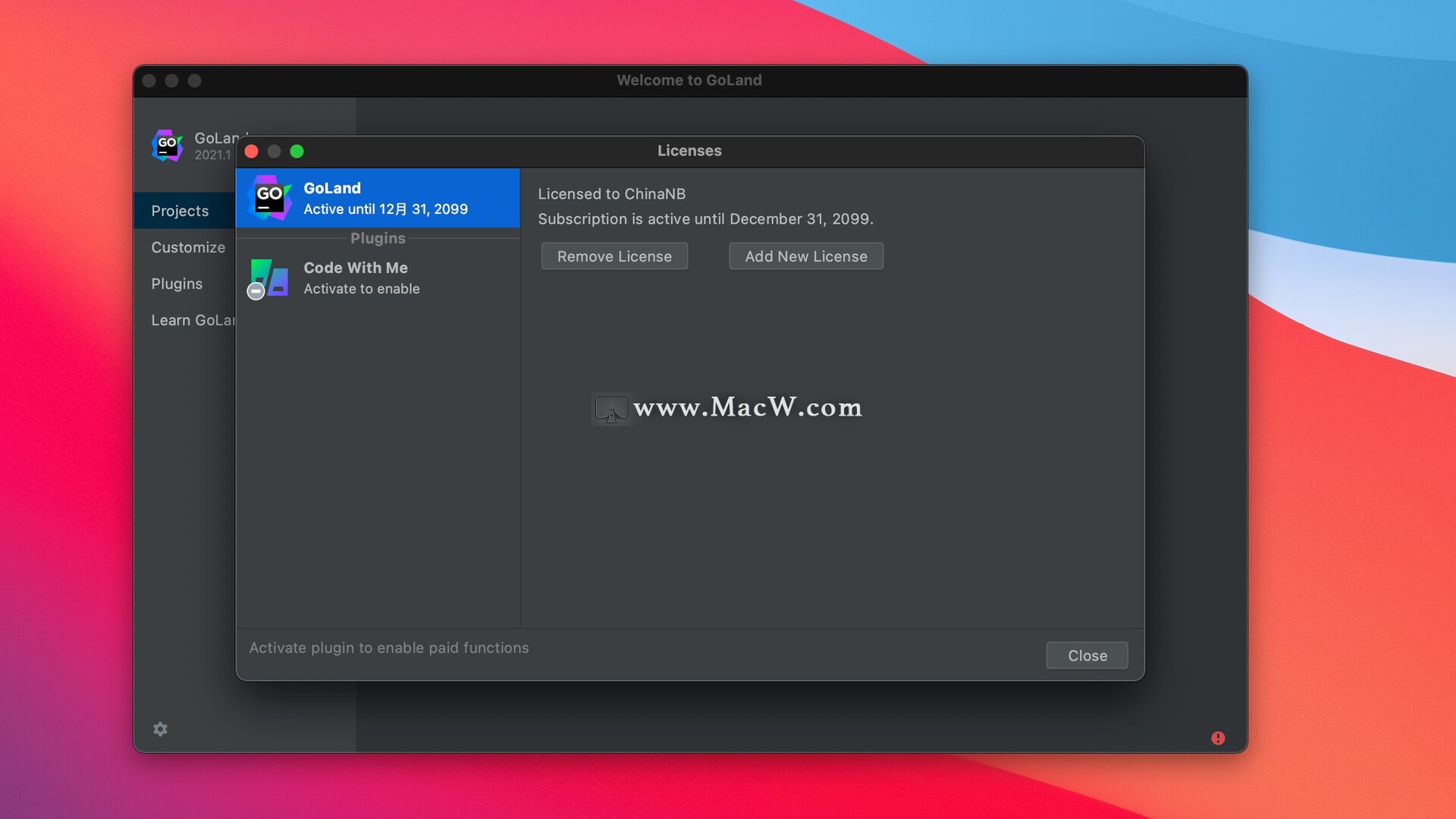The height and width of the screenshot is (819, 1456).
Task: Open settings gear in Welcome window
Action: point(160,729)
